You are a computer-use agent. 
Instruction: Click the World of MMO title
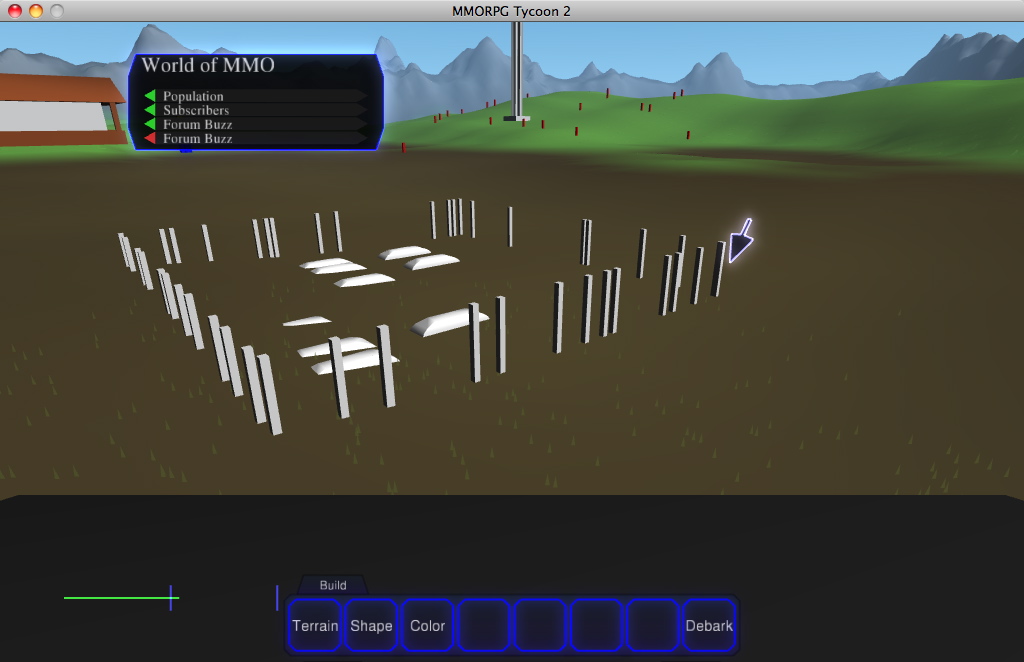tap(208, 65)
